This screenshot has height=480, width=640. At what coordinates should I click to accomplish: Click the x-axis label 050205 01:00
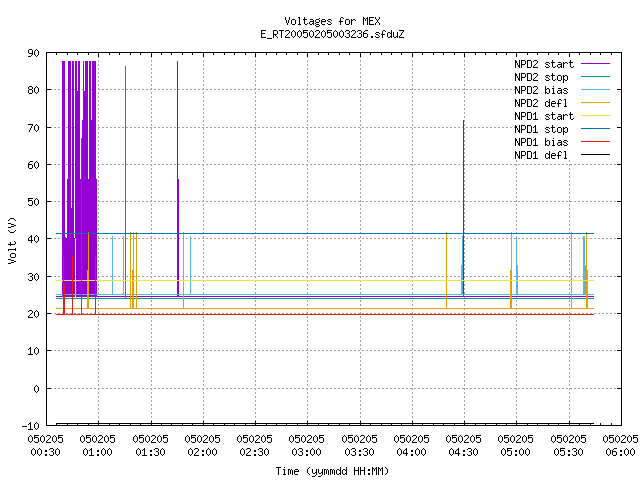tap(98, 446)
